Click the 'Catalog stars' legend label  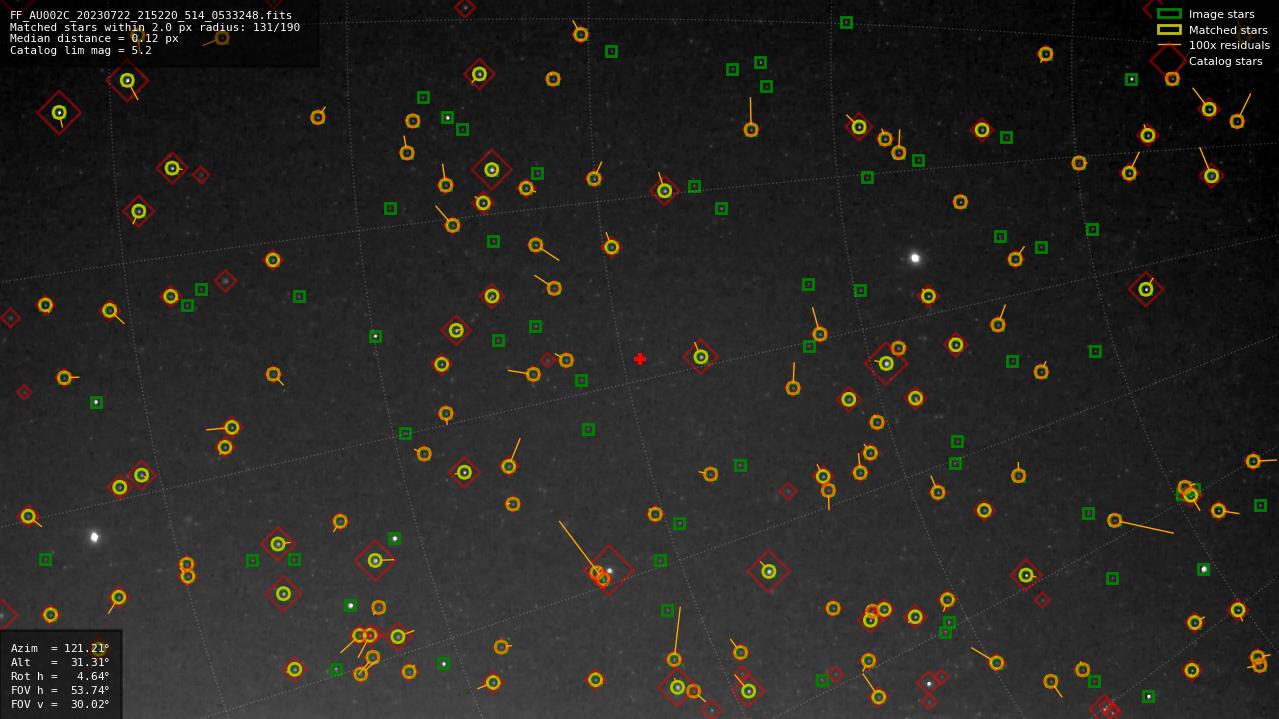click(1225, 61)
